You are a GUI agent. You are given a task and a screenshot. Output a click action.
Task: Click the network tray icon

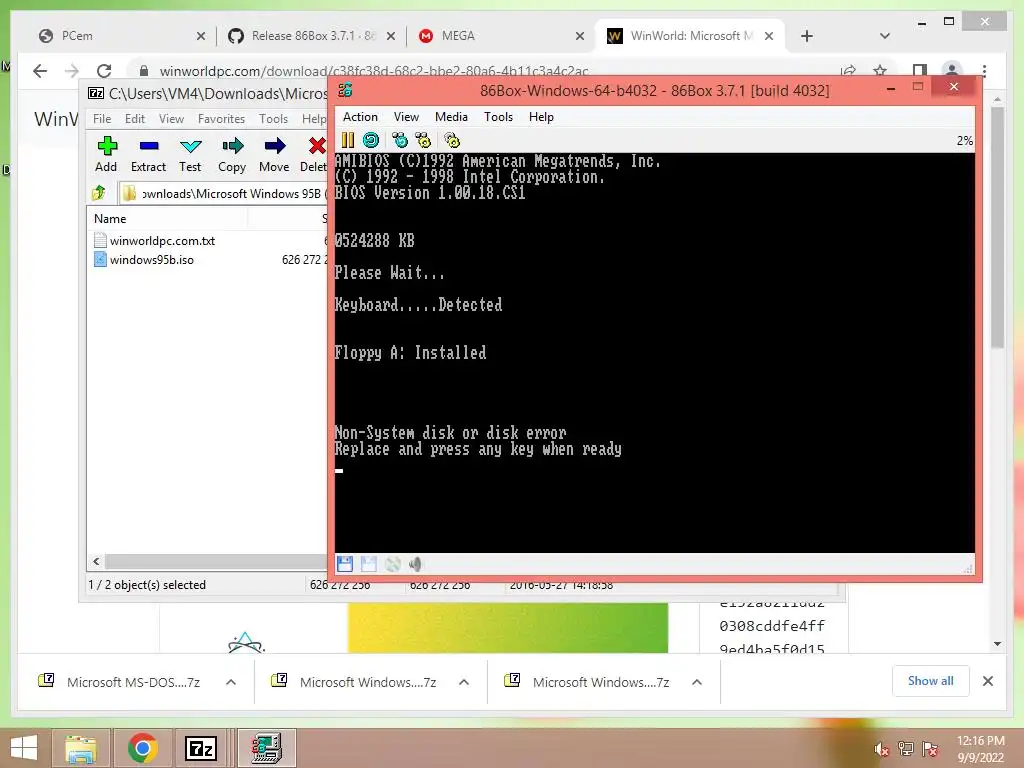[x=906, y=749]
